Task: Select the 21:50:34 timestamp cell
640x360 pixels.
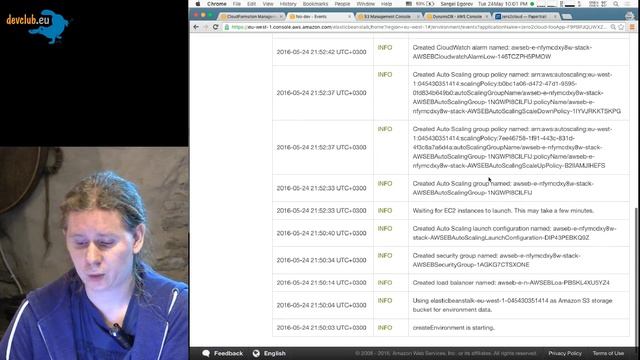Action: pyautogui.click(x=321, y=260)
